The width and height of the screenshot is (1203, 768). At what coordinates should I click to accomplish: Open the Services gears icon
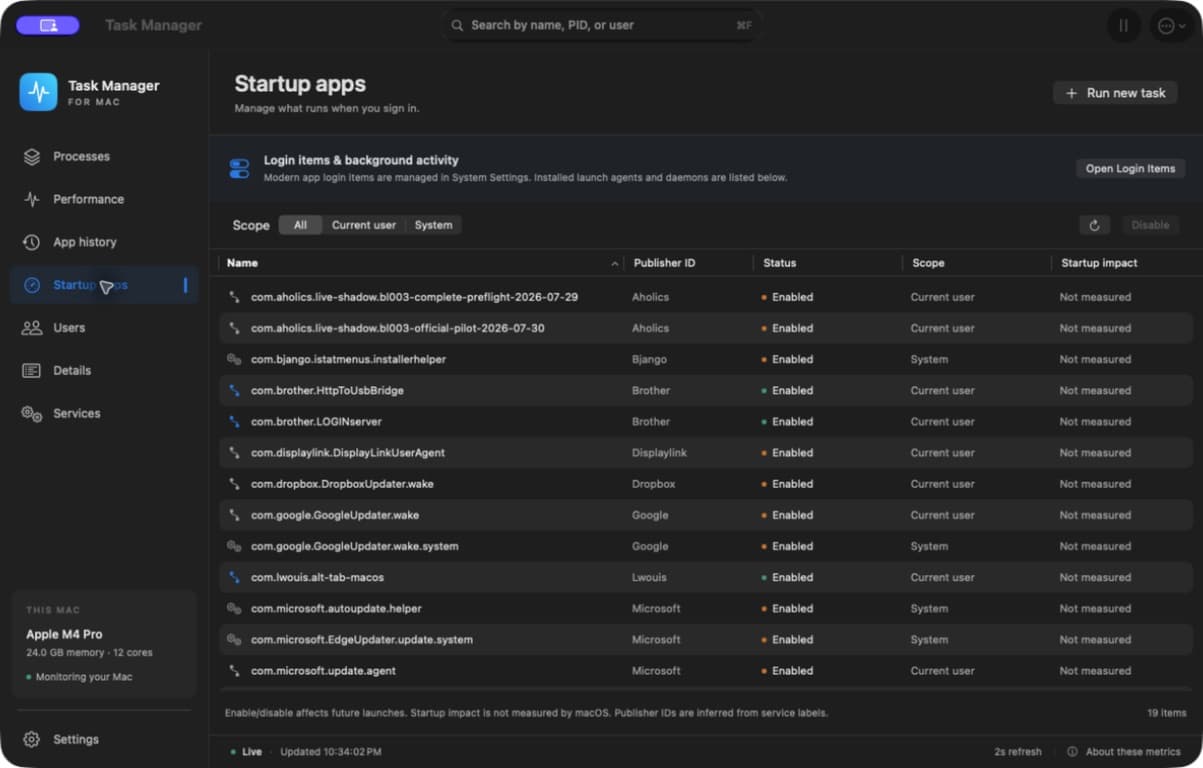[x=32, y=413]
